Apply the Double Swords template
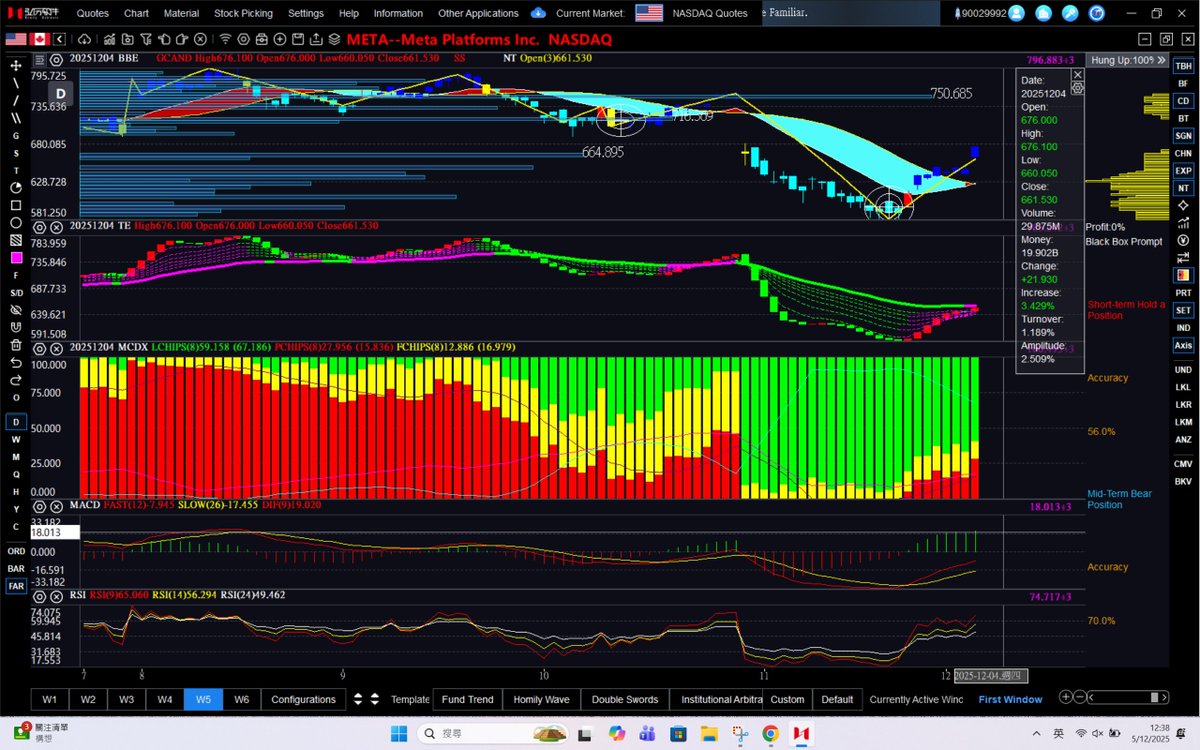Screen dimensions: 1200x750 click(x=625, y=699)
